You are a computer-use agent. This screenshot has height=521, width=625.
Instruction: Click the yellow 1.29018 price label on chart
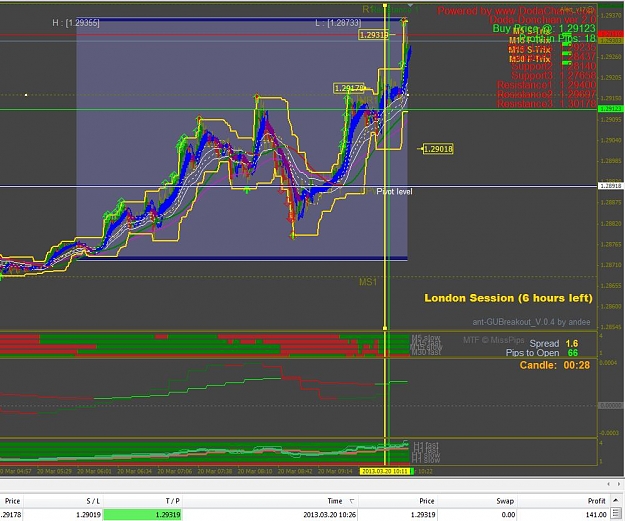[438, 149]
